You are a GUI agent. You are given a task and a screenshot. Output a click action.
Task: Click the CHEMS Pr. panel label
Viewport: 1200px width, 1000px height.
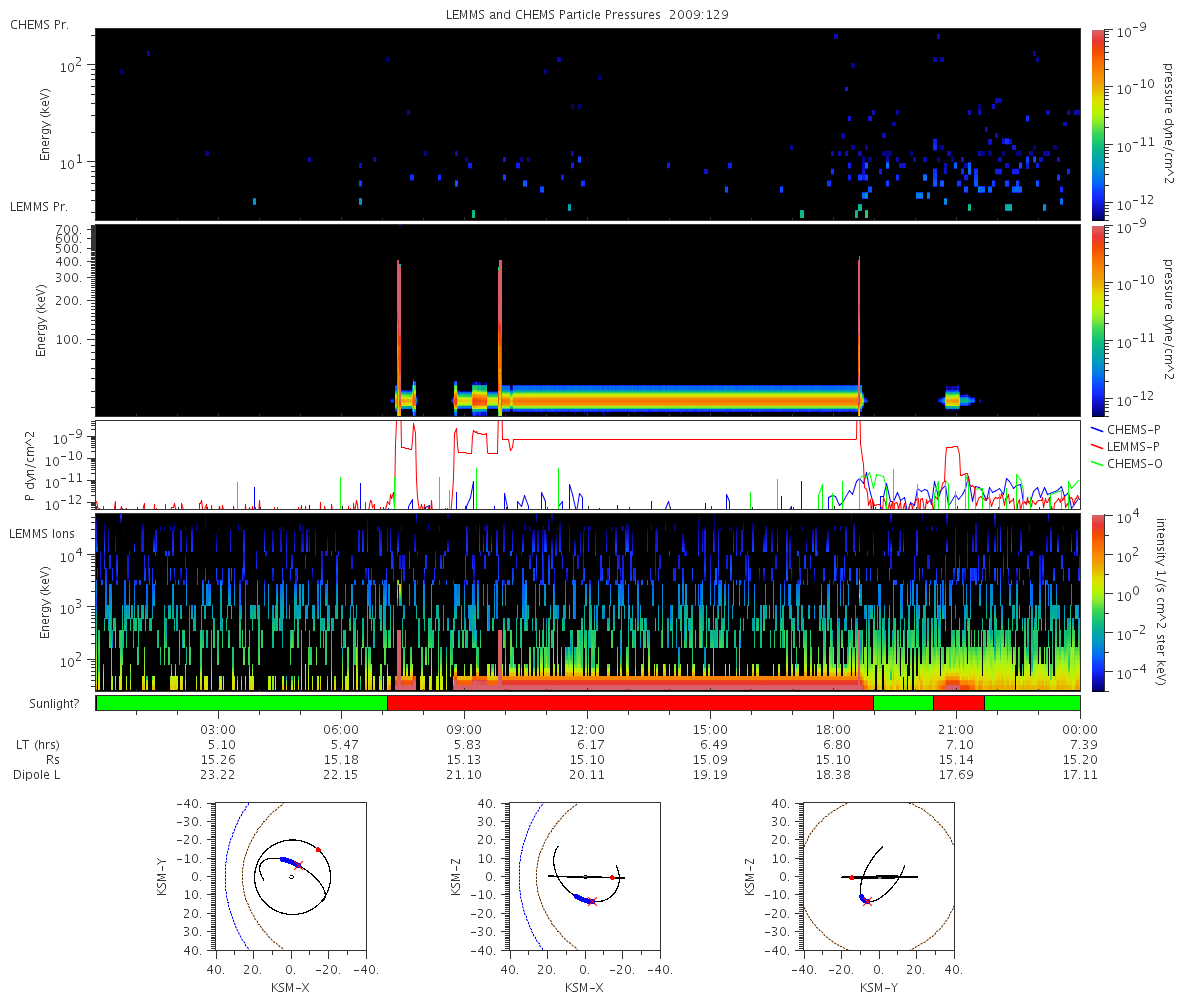pyautogui.click(x=39, y=24)
